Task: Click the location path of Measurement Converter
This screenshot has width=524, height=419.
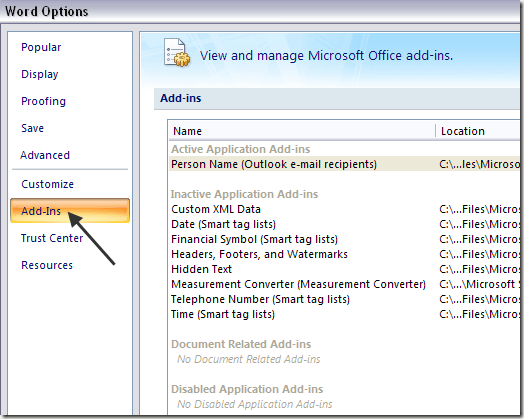Action: click(x=480, y=284)
